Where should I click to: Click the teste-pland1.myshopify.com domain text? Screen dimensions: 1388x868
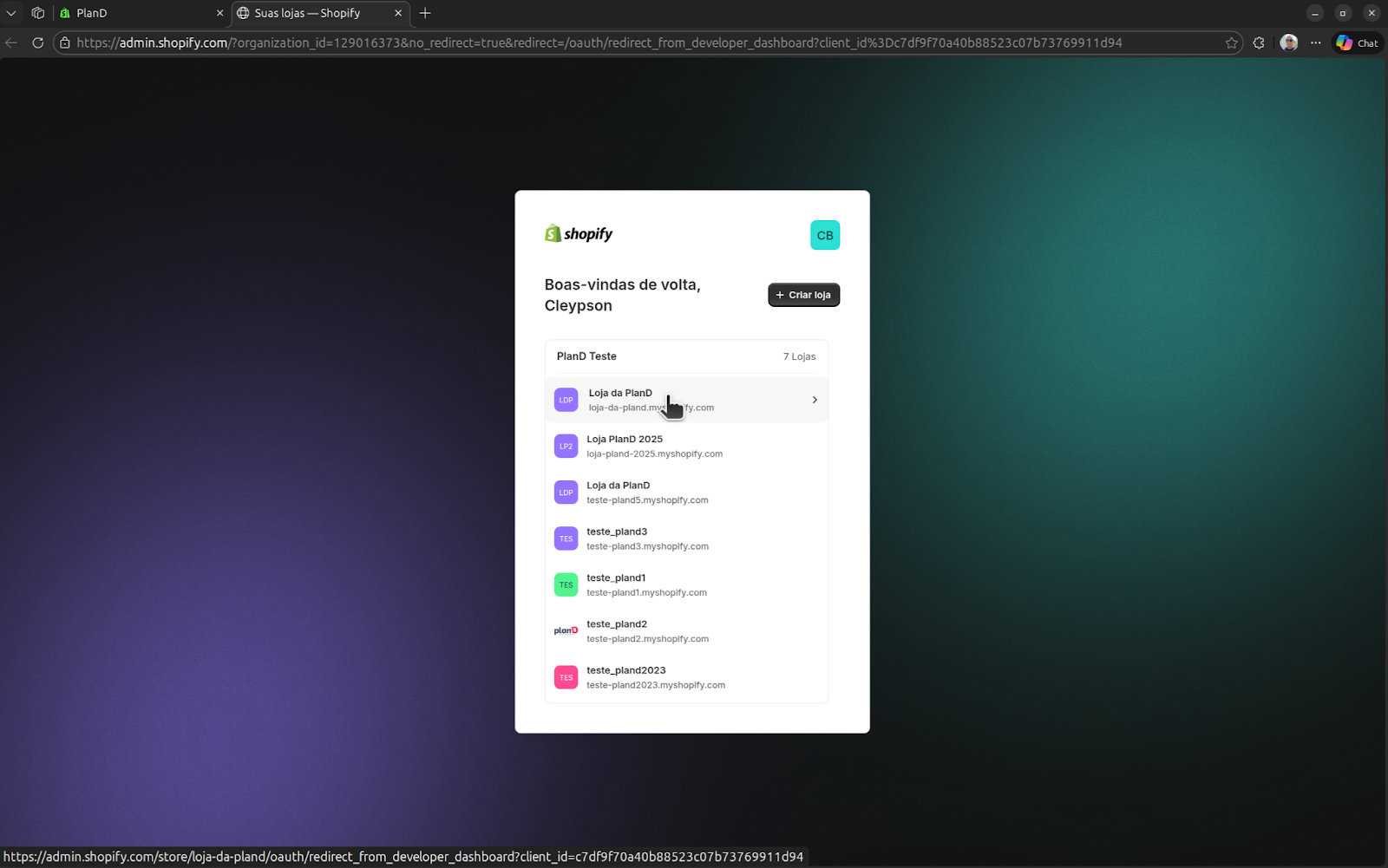point(646,592)
